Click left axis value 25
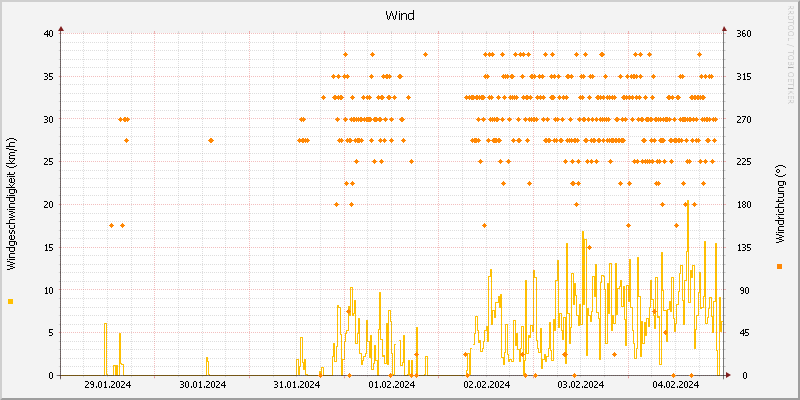 pos(49,162)
